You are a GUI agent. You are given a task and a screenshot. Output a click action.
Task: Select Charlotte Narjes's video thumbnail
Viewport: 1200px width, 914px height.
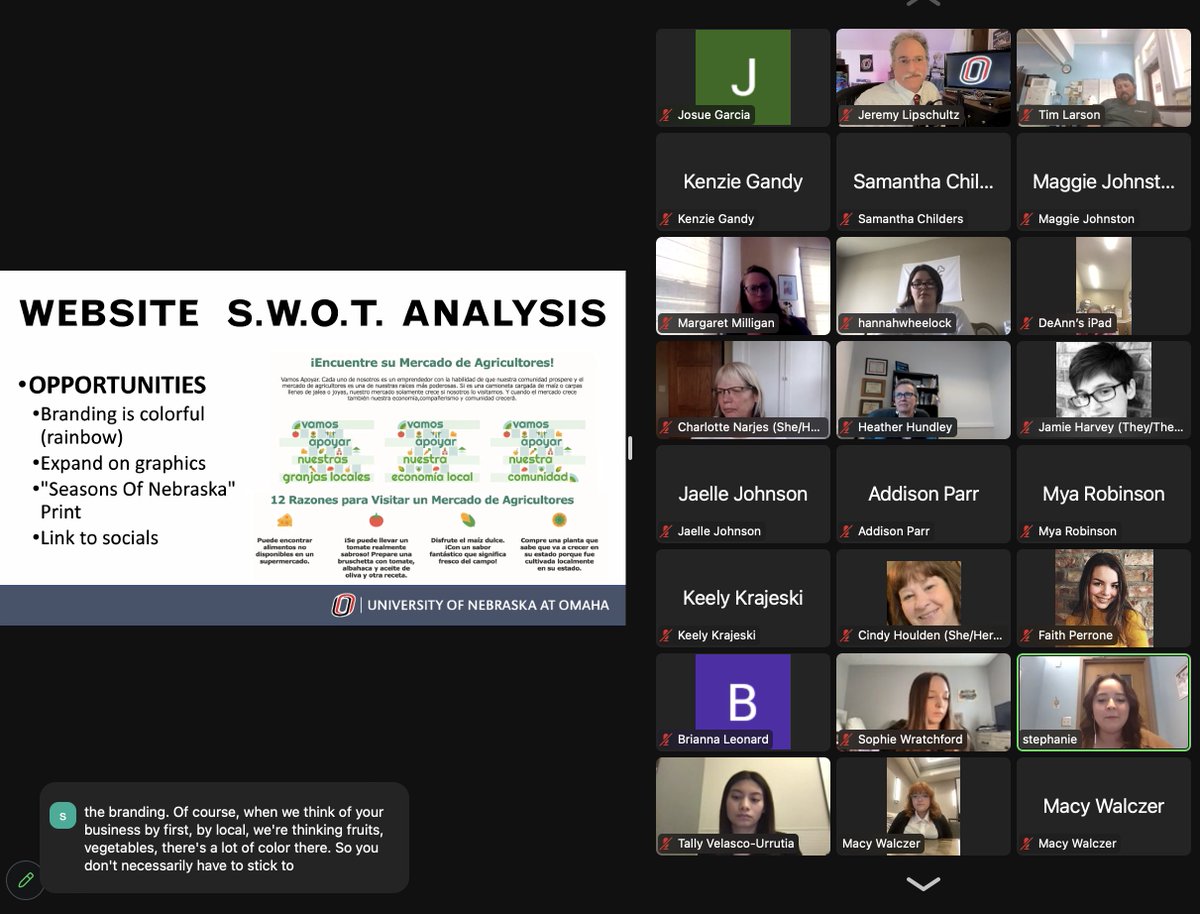click(x=743, y=390)
